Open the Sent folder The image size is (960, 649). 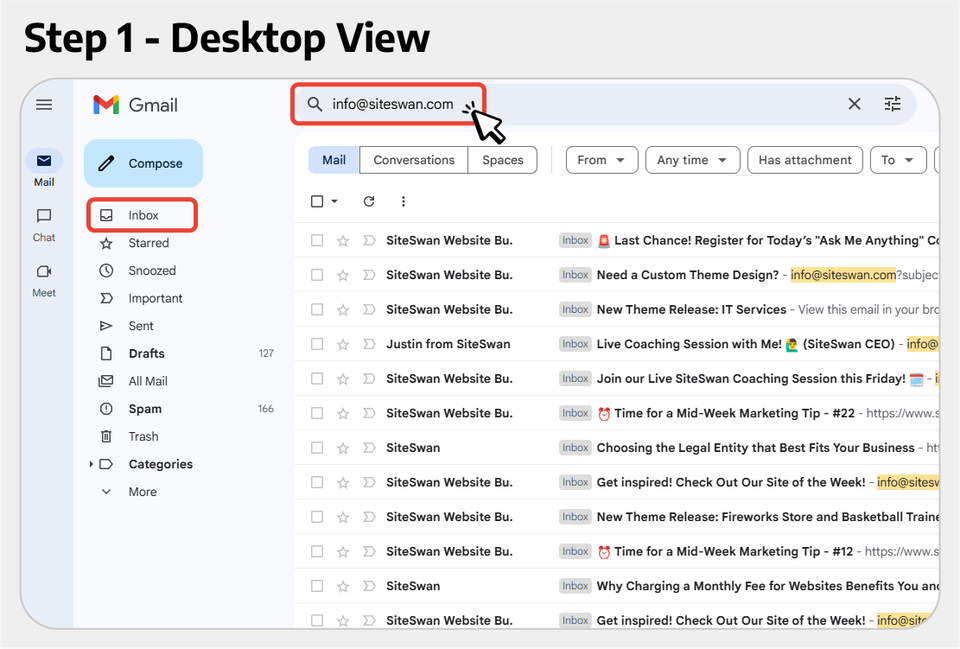[x=141, y=326]
